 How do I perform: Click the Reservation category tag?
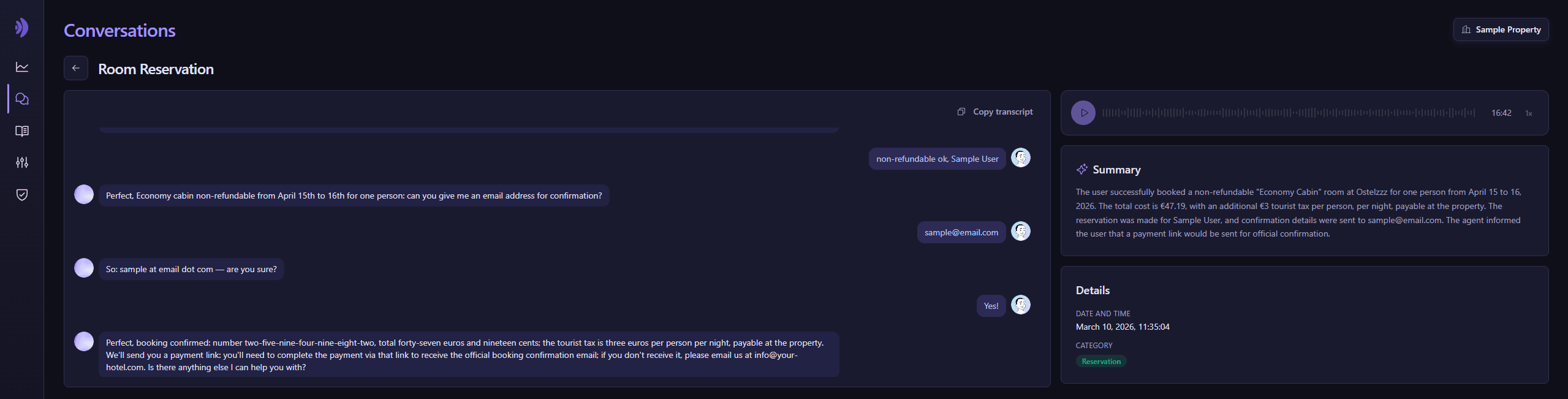pyautogui.click(x=1100, y=362)
